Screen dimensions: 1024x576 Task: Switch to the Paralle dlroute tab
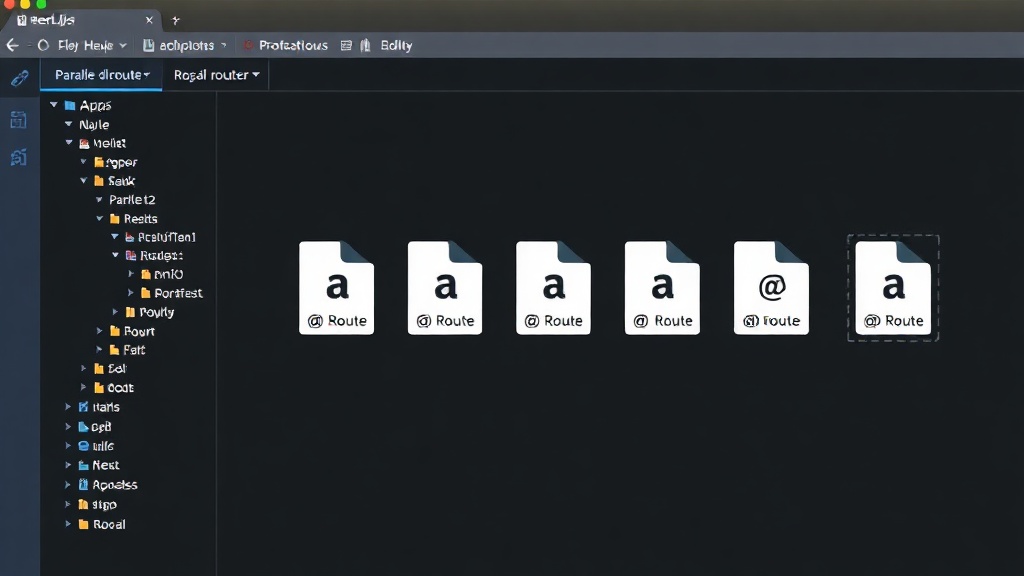(x=102, y=74)
